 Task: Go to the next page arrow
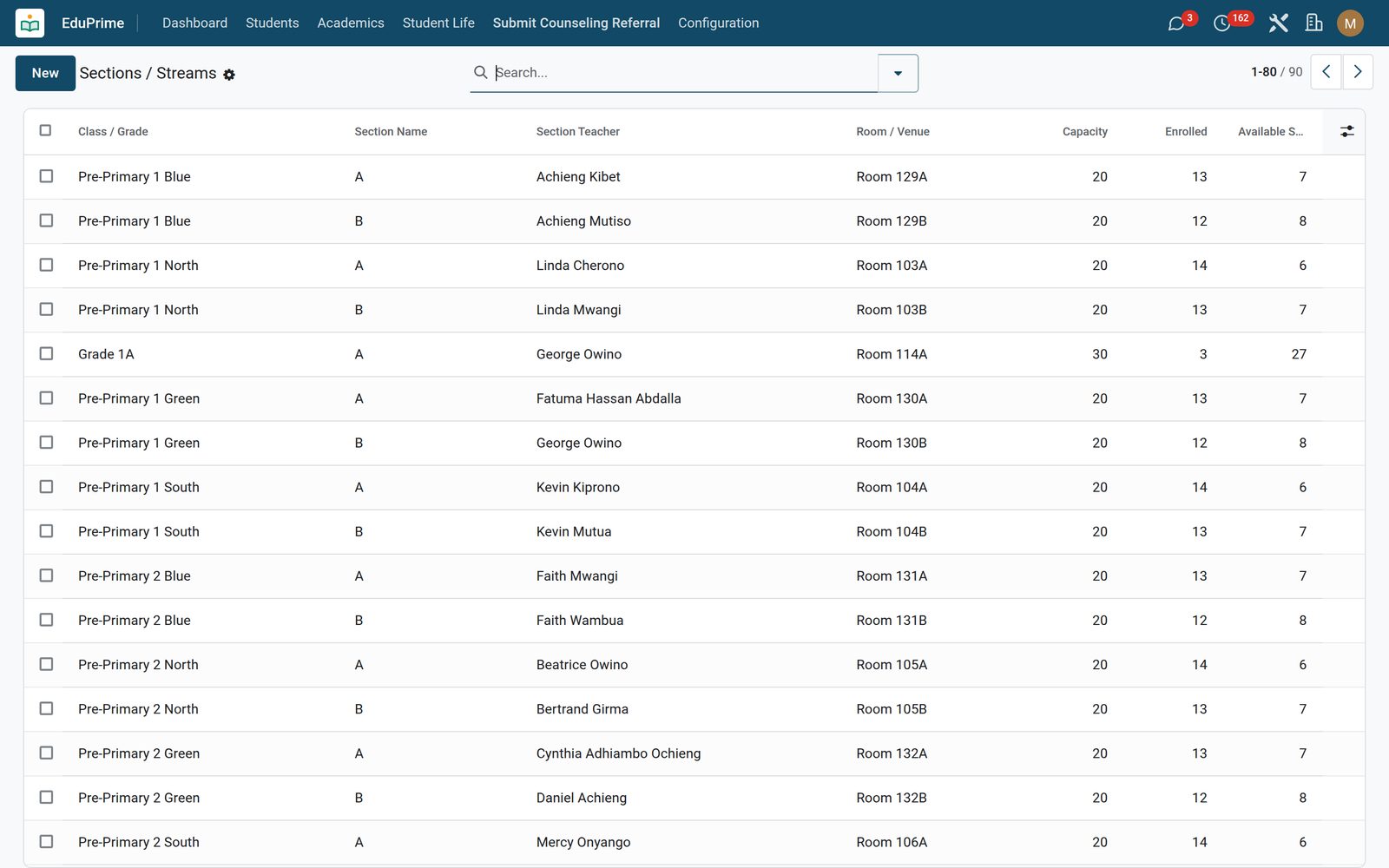pos(1358,72)
